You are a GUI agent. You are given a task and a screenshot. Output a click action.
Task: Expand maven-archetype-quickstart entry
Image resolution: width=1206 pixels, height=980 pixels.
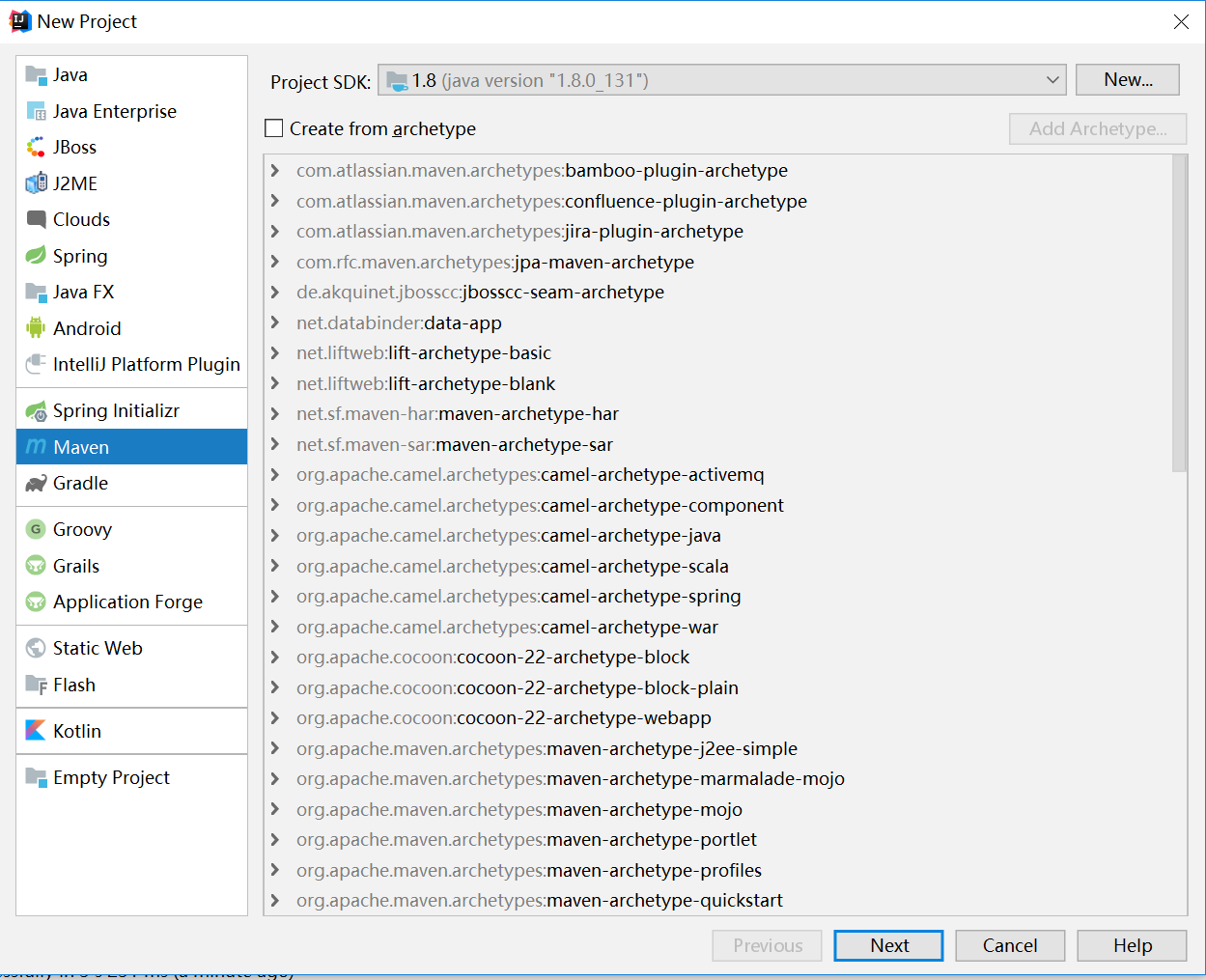(275, 901)
